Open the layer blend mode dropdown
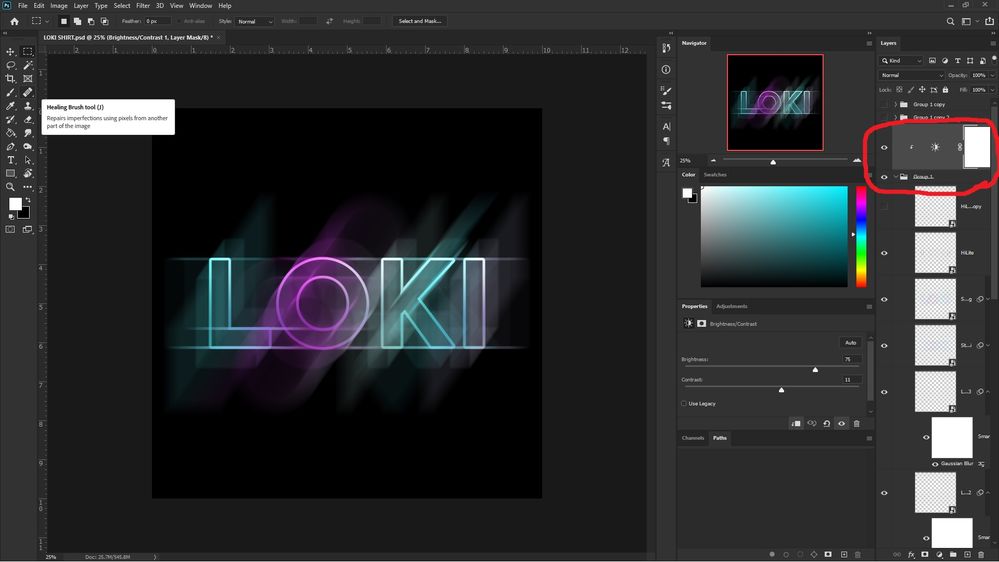Screen dimensions: 999x562 (911, 75)
